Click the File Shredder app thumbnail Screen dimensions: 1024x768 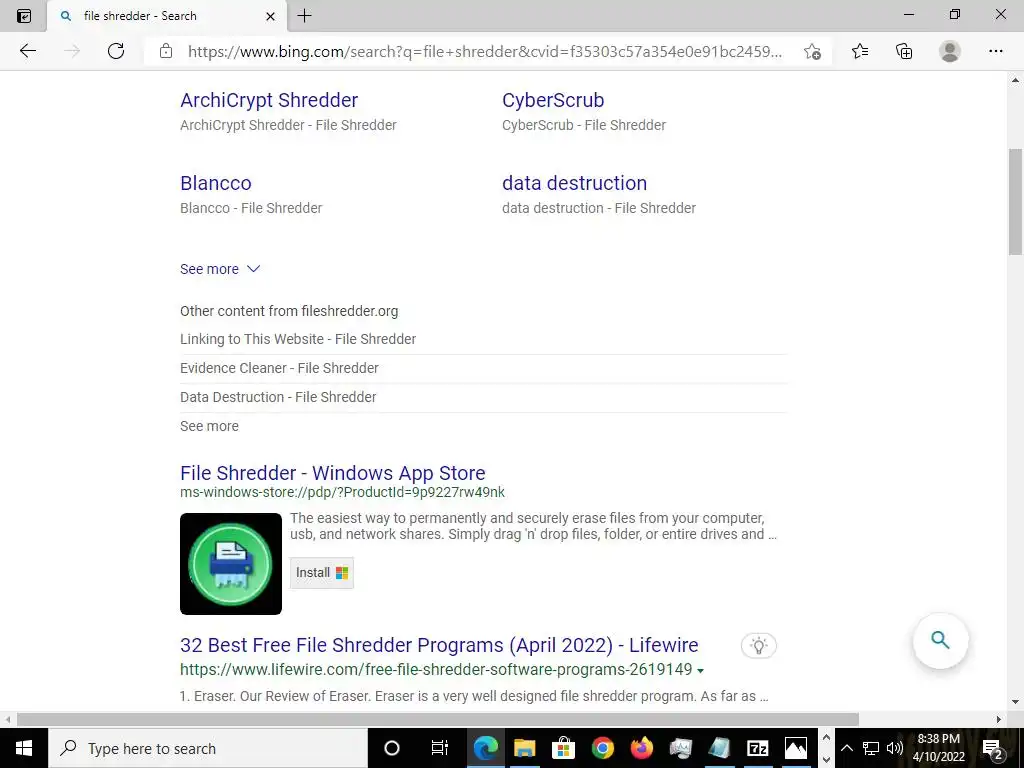pos(231,564)
